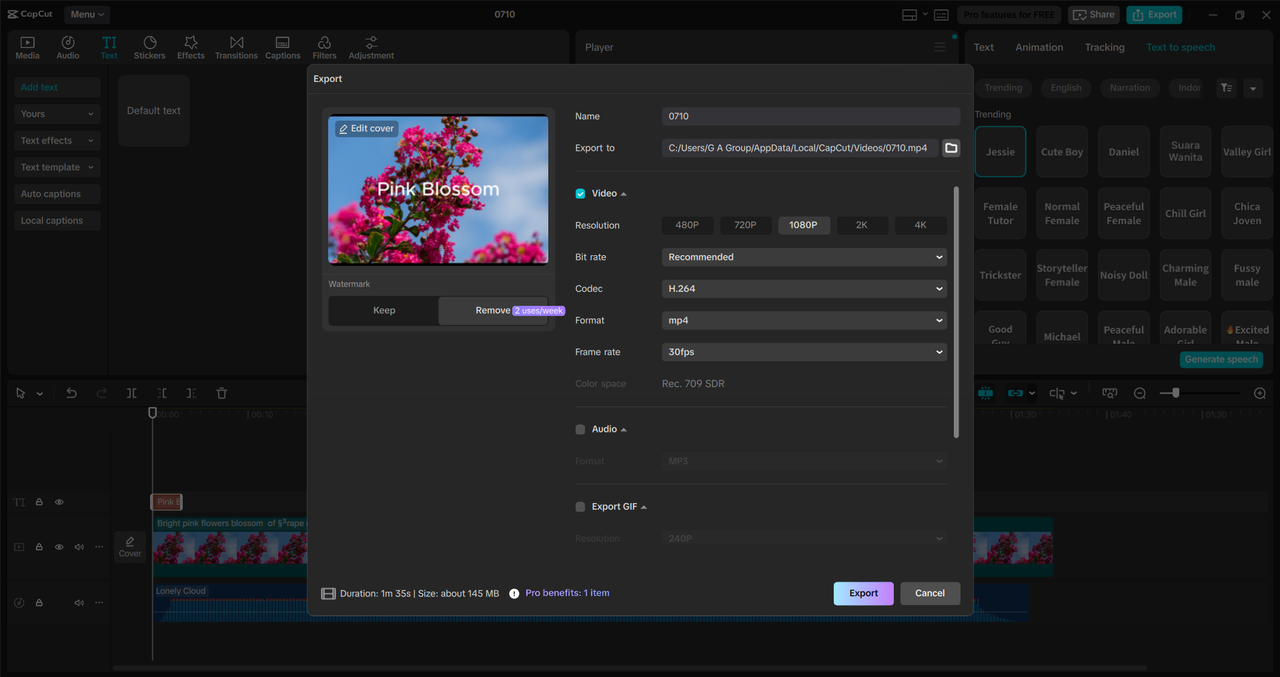Open more options for audio track
1280x677 pixels.
tap(99, 603)
